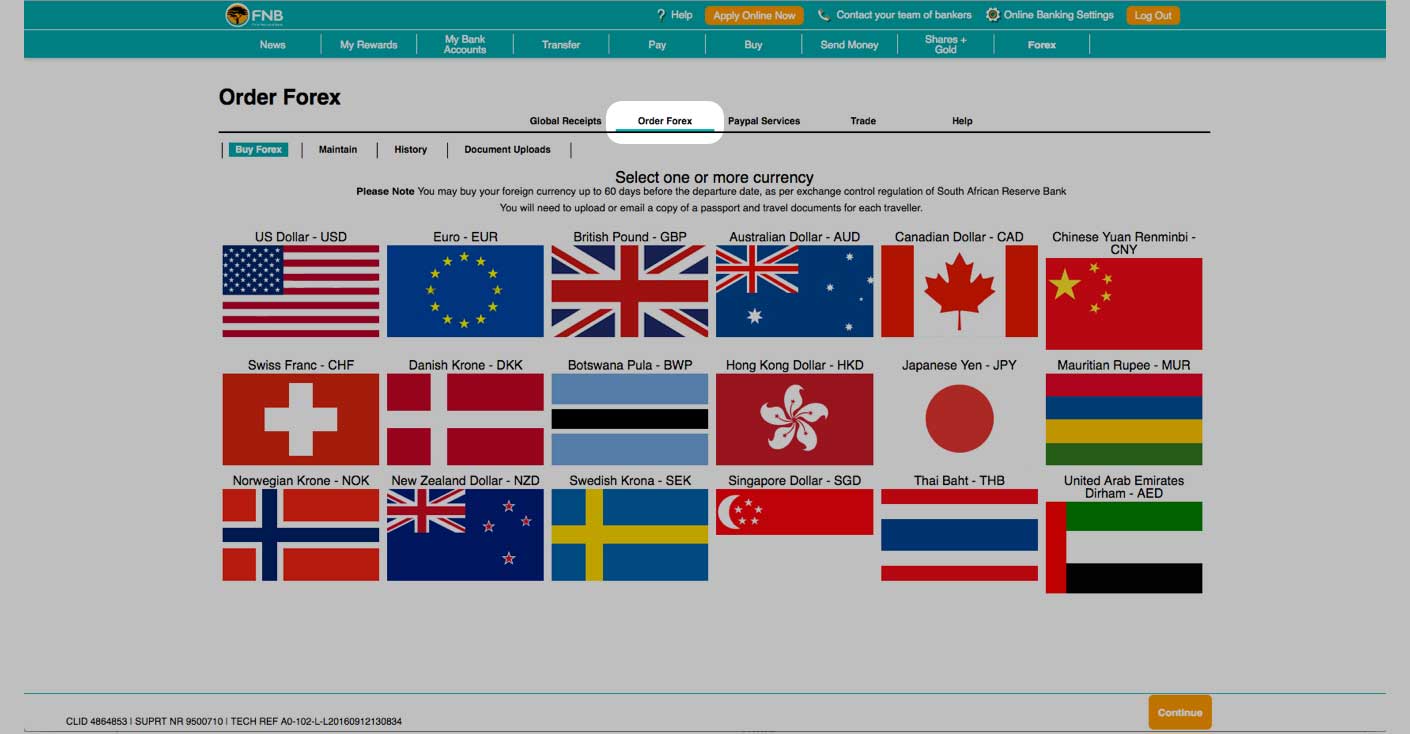Click the orange Continue button
The height and width of the screenshot is (734, 1410).
pyautogui.click(x=1180, y=712)
